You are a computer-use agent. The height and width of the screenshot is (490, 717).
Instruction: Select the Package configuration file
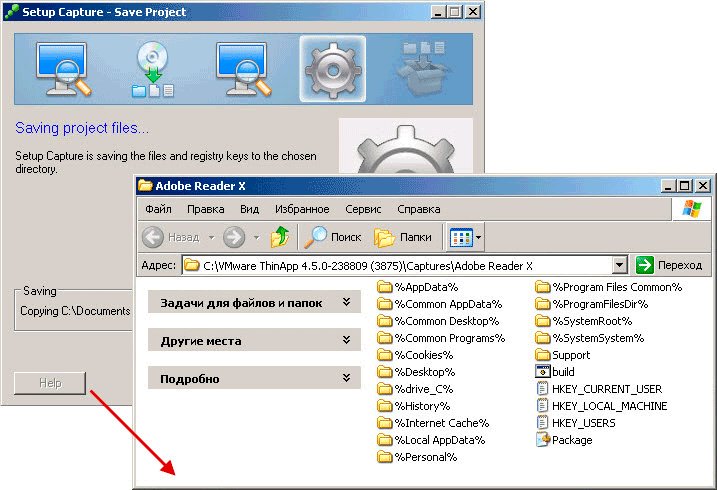pos(564,440)
